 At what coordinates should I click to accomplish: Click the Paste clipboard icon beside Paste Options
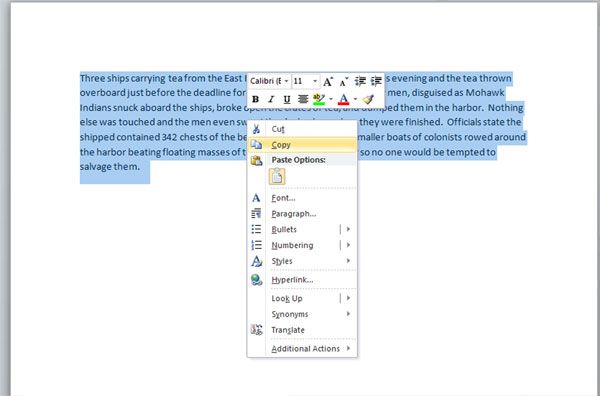256,160
